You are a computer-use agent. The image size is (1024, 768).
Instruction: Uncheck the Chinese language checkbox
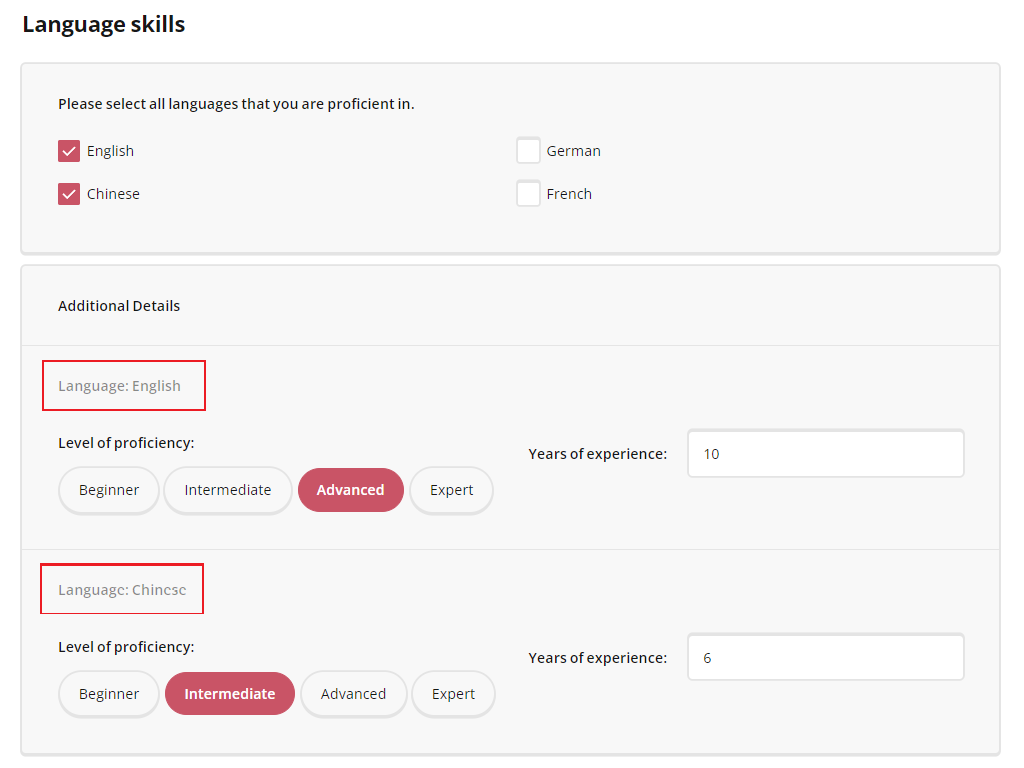68,193
